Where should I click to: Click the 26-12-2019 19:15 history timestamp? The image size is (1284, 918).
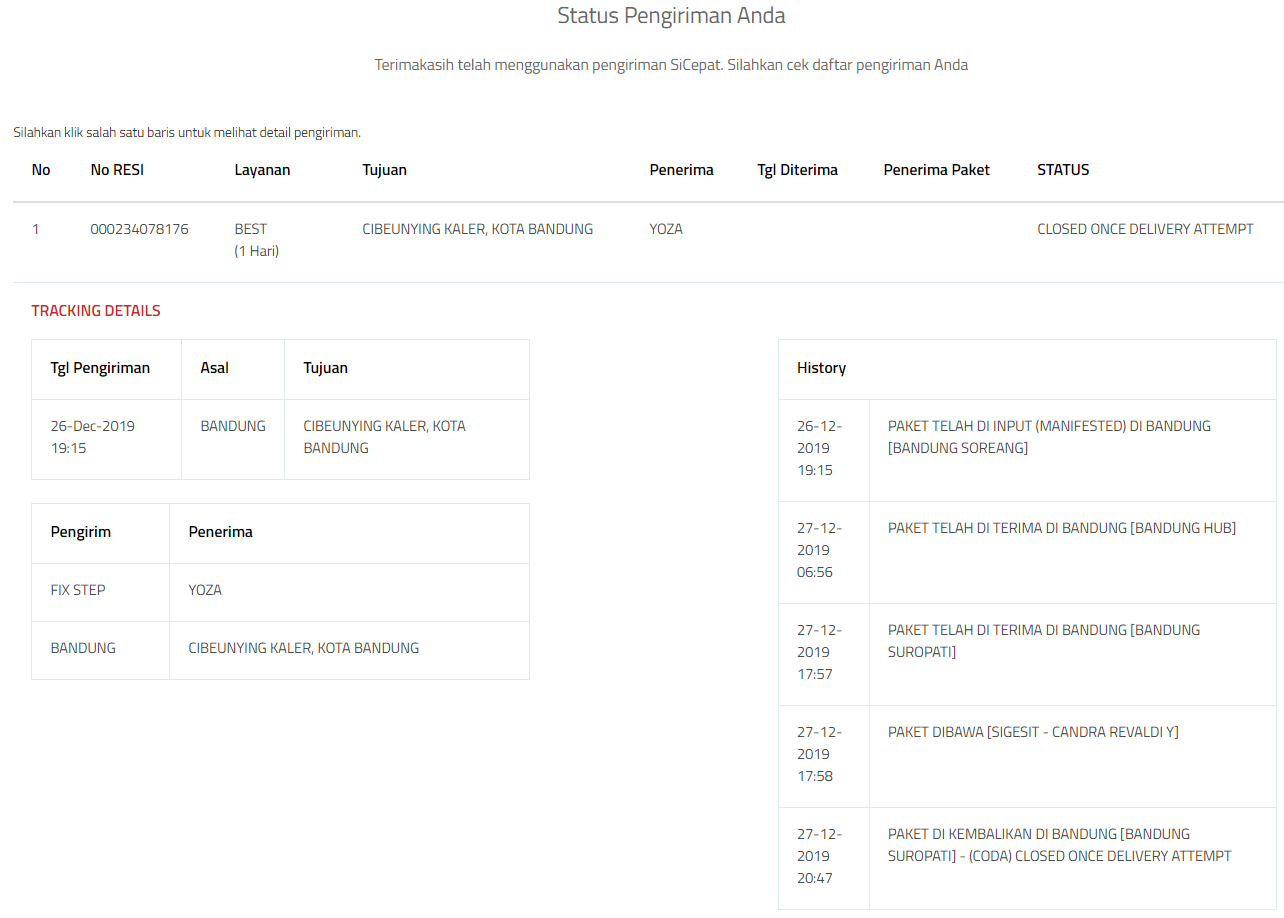[820, 448]
